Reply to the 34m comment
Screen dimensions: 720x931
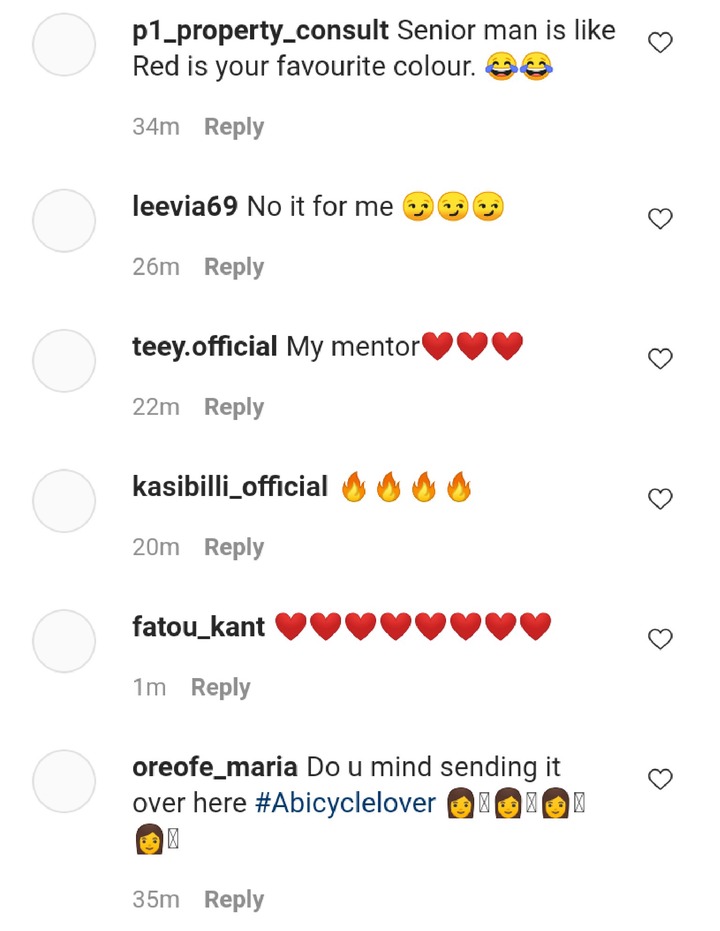(234, 127)
